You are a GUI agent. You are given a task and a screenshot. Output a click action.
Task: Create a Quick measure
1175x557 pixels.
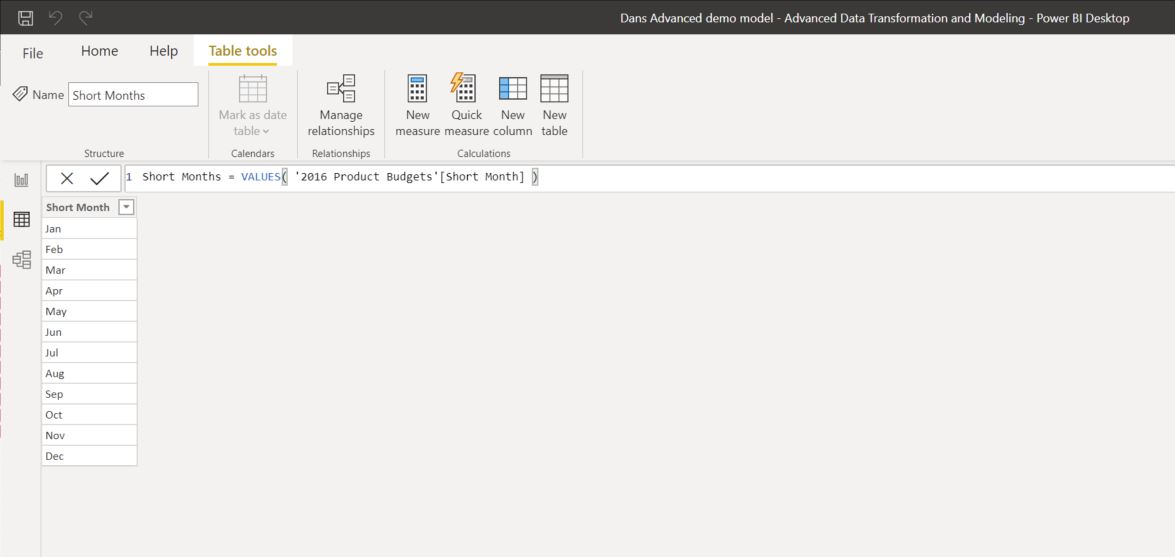pos(465,106)
